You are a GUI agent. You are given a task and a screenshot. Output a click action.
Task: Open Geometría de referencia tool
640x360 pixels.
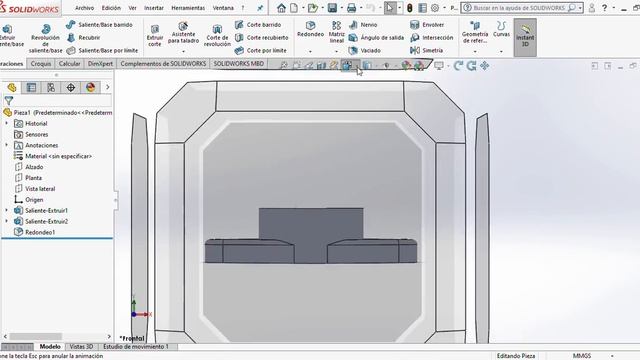click(x=475, y=32)
